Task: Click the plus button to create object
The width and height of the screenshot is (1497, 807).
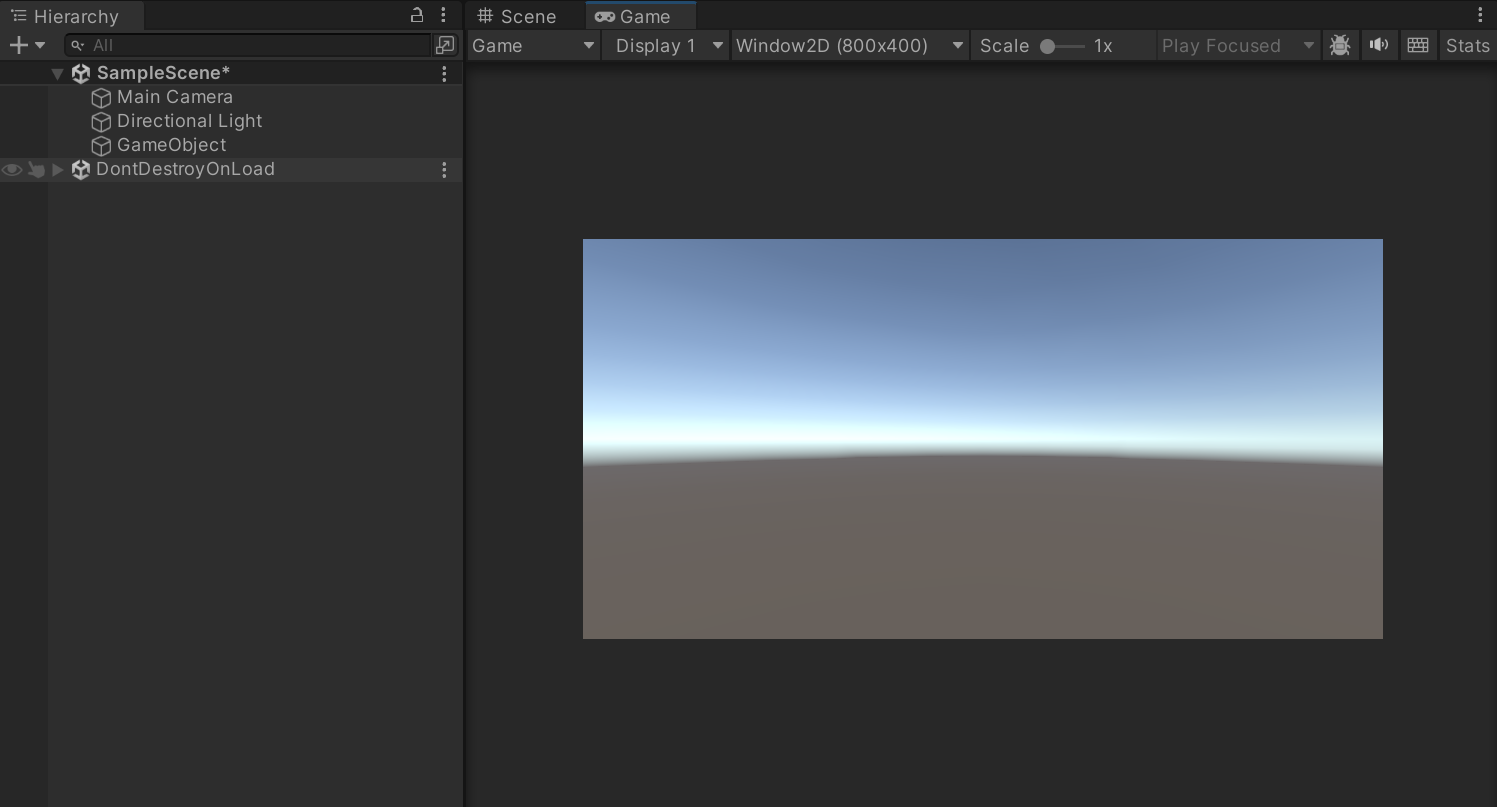Action: [x=18, y=45]
